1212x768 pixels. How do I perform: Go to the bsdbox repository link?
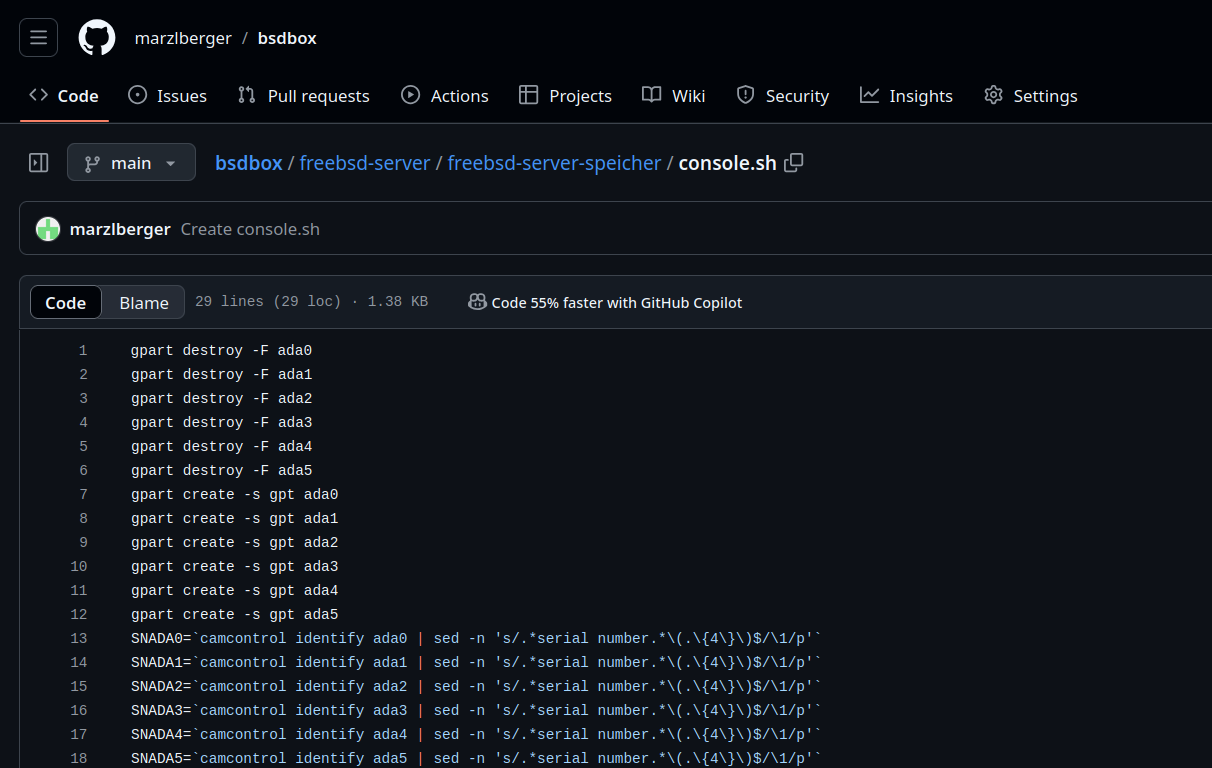click(287, 38)
